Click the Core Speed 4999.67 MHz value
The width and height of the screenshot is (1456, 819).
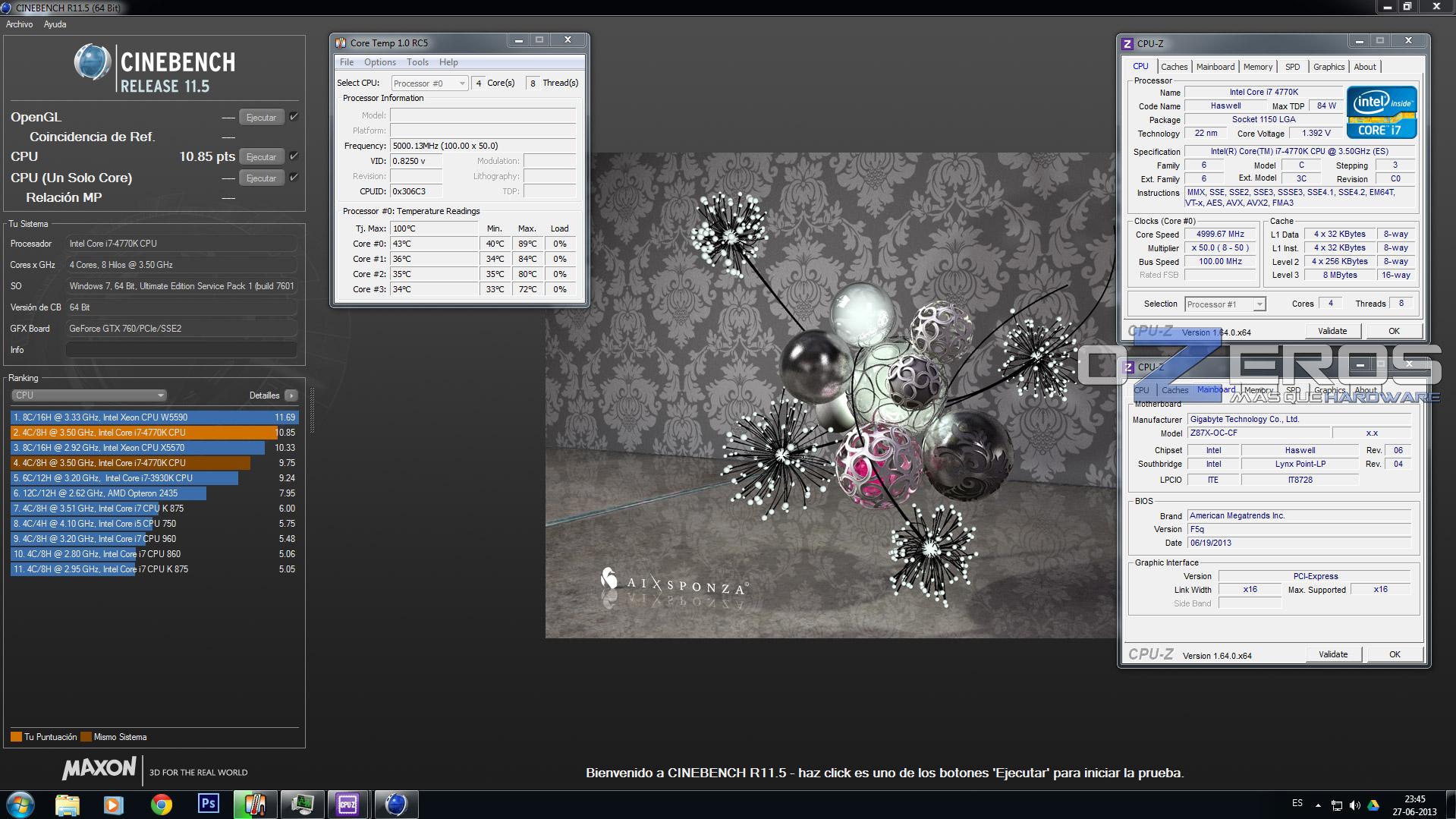(1220, 235)
